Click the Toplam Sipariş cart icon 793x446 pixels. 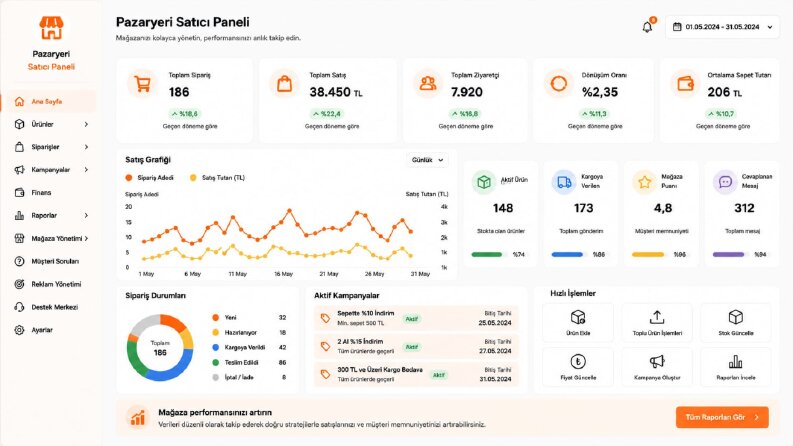[x=142, y=83]
